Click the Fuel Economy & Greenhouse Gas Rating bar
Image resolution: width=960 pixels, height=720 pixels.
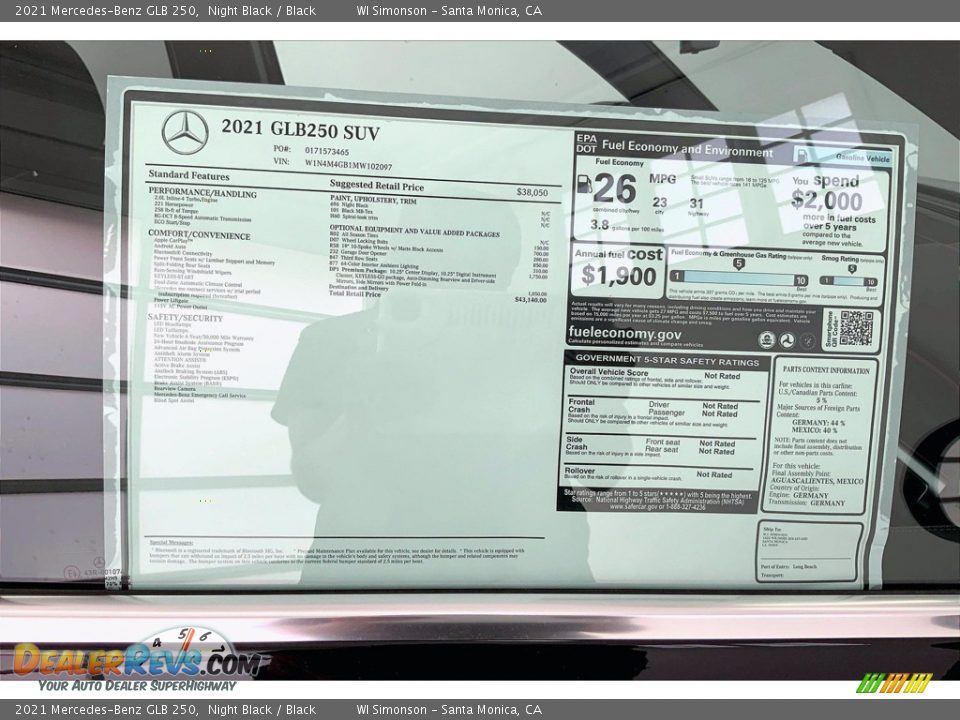click(x=740, y=279)
